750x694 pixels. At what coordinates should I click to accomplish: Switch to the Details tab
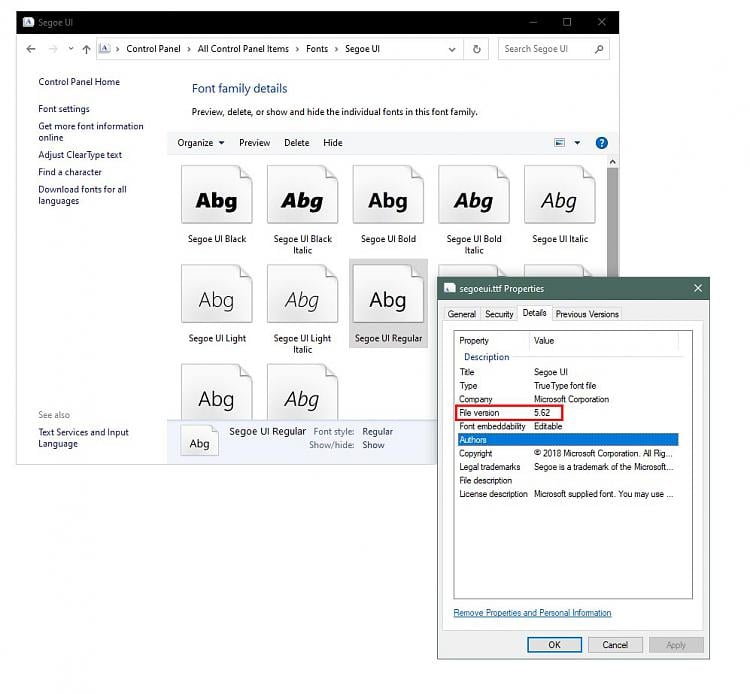534,313
